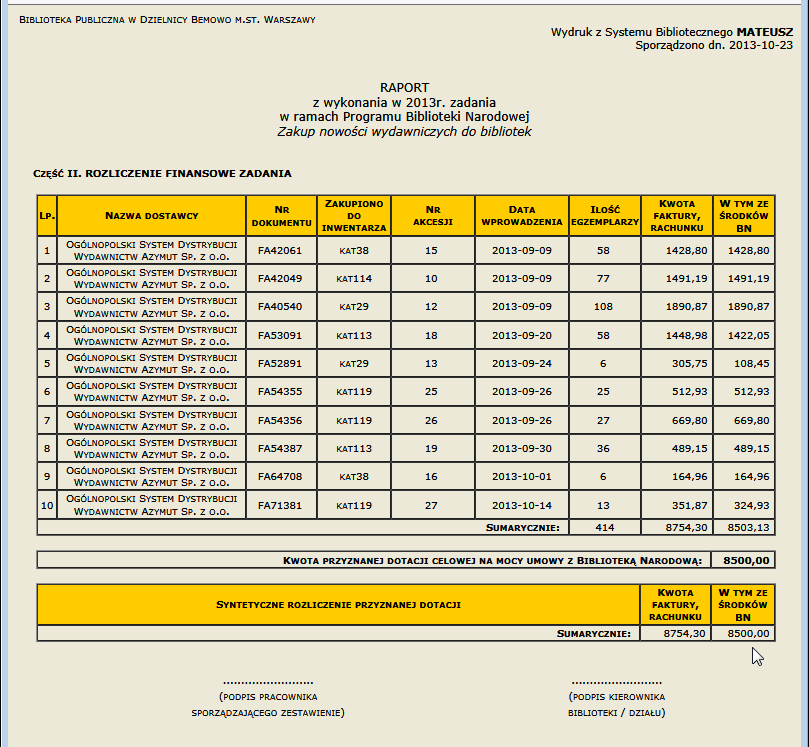Viewport: 809px width, 747px height.
Task: Click the RAPORT title heading
Action: point(404,88)
